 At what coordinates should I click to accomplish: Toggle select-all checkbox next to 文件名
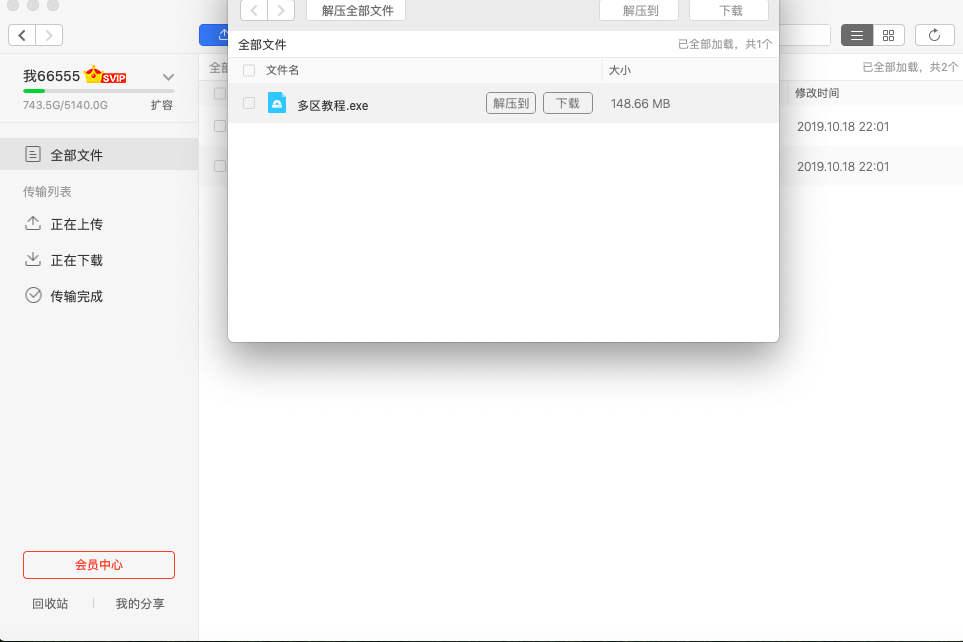click(x=249, y=70)
